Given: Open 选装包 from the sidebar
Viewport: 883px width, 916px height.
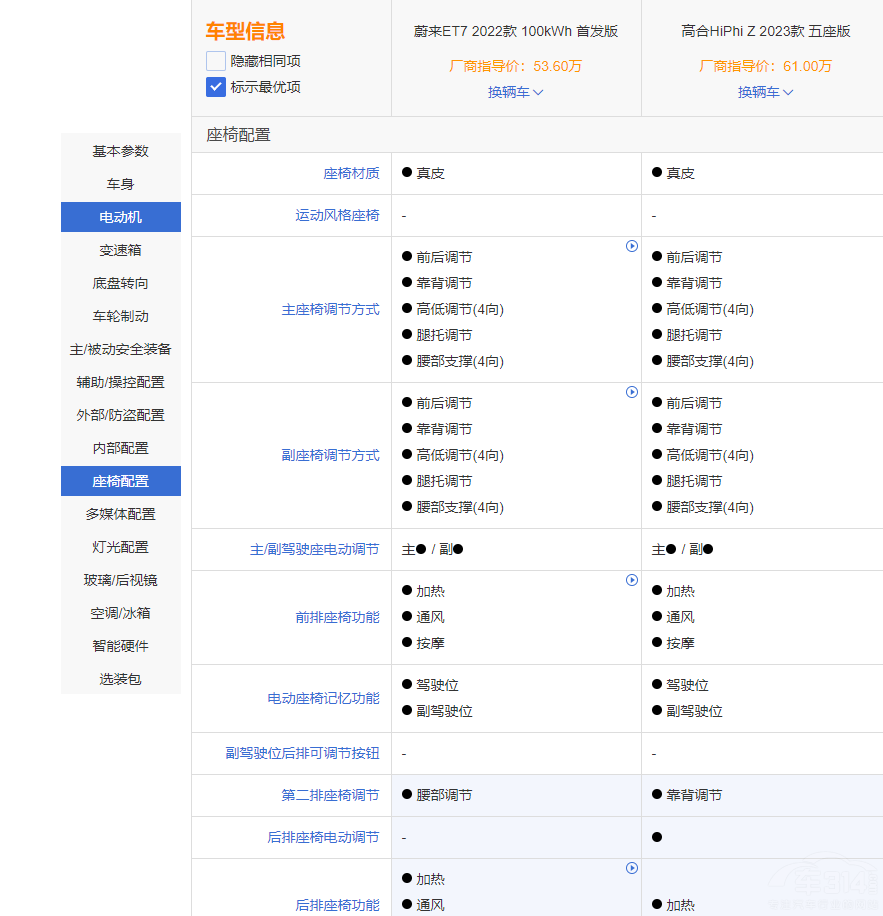Looking at the screenshot, I should (x=121, y=679).
